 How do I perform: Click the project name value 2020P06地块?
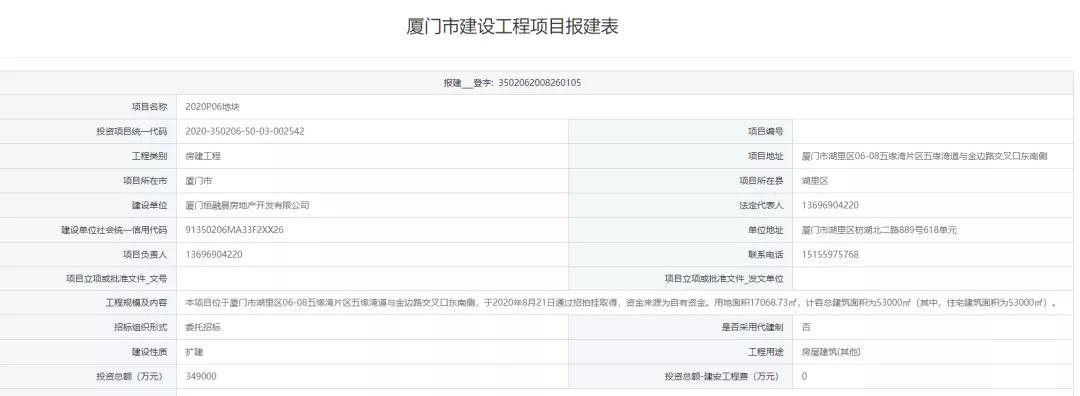click(213, 107)
